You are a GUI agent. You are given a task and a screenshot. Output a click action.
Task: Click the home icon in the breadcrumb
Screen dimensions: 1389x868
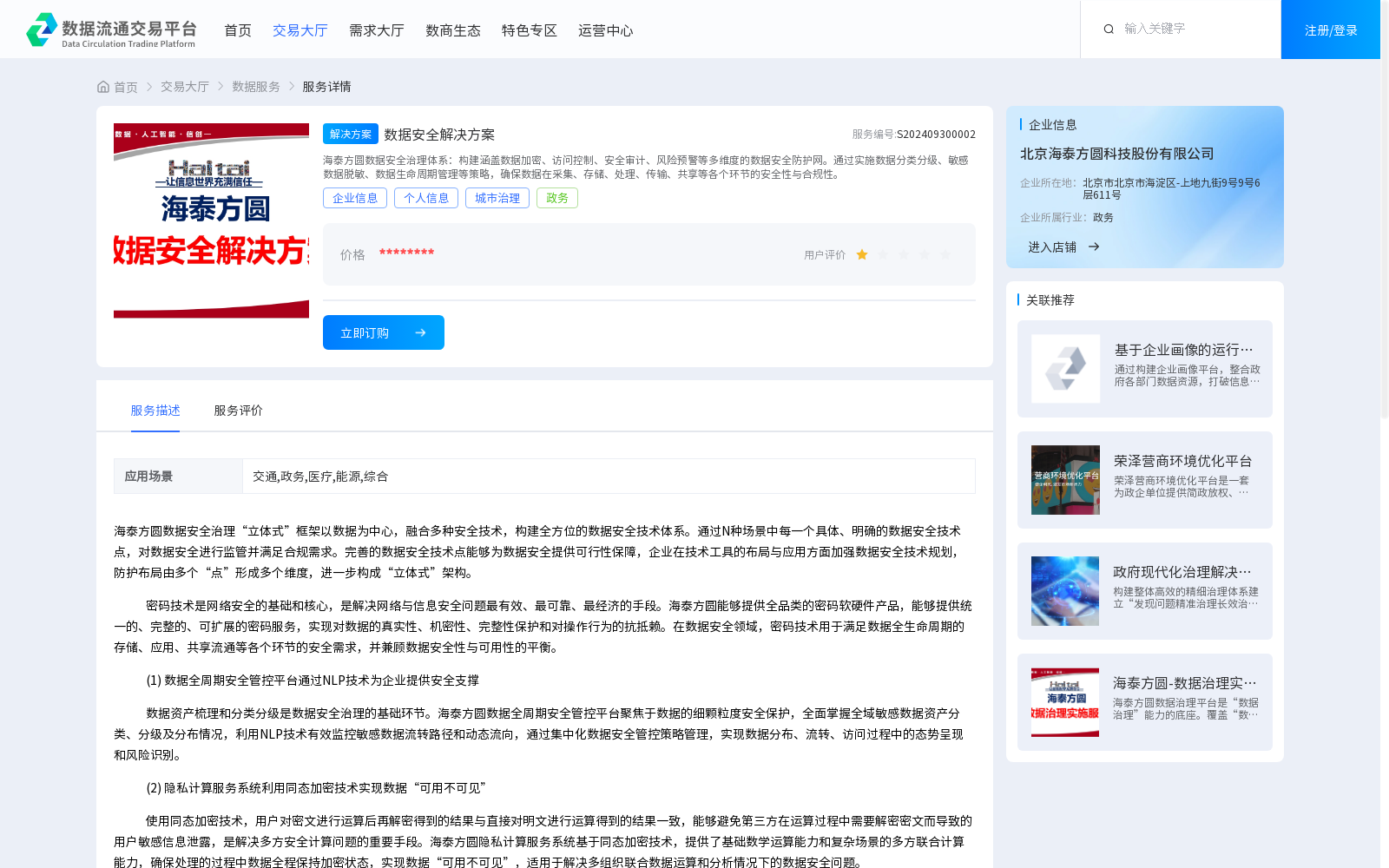(103, 87)
